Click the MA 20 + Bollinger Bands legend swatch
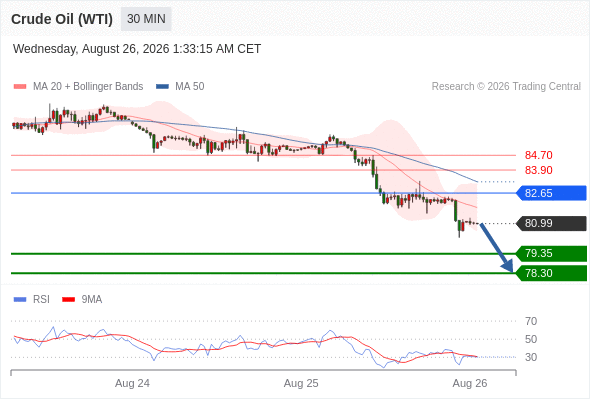 [20, 87]
